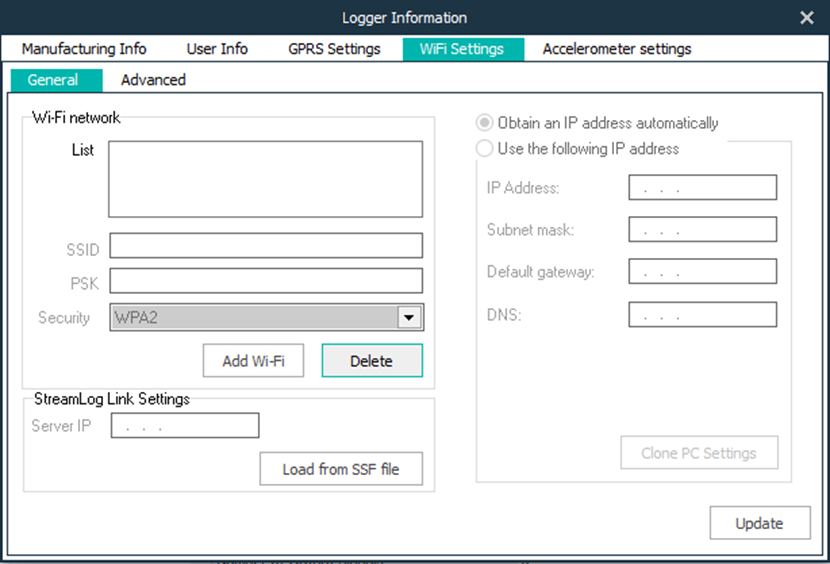
Task: Open the GPRS Settings tab
Action: 334,49
